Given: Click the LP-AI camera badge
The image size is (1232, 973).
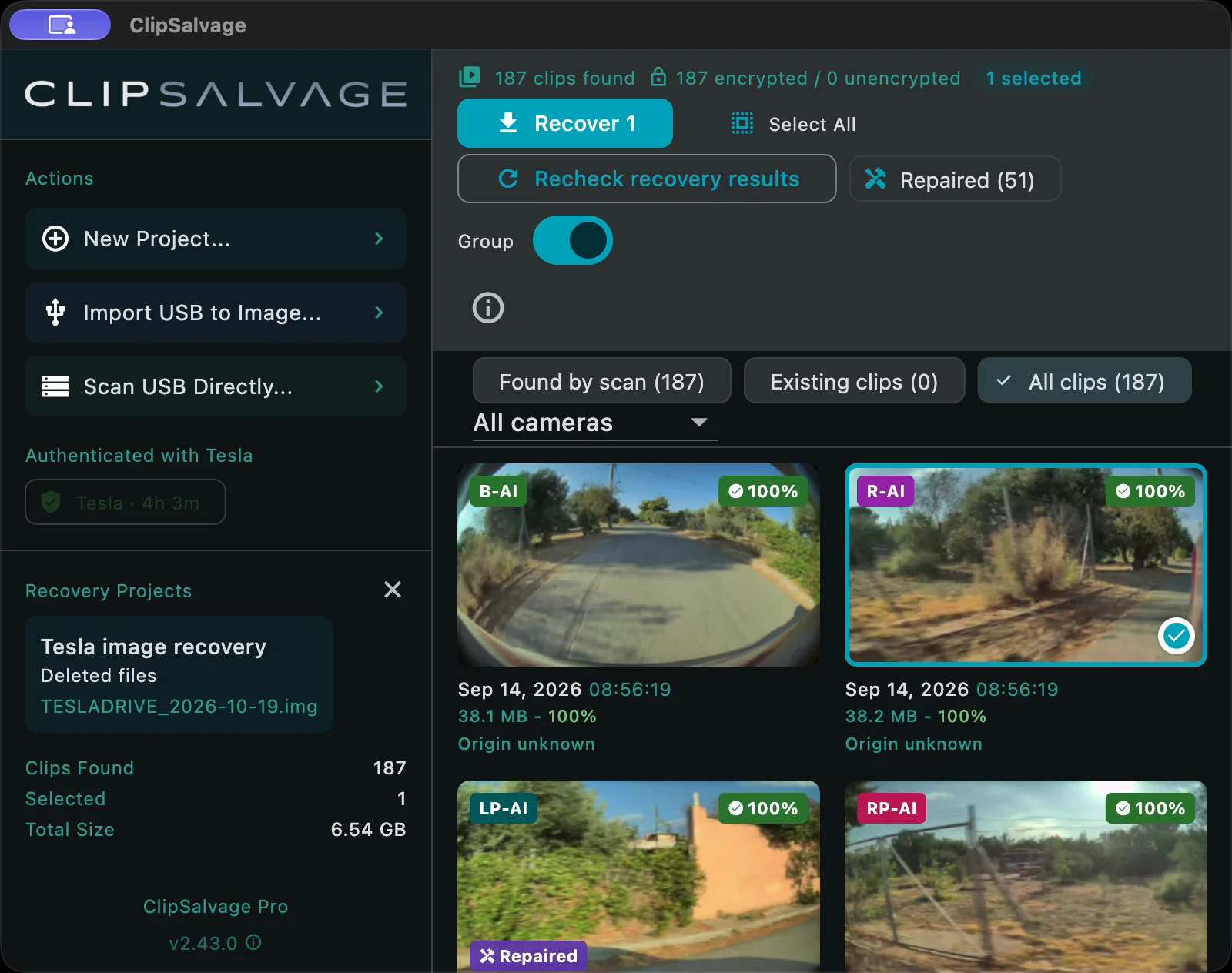Looking at the screenshot, I should [x=504, y=808].
